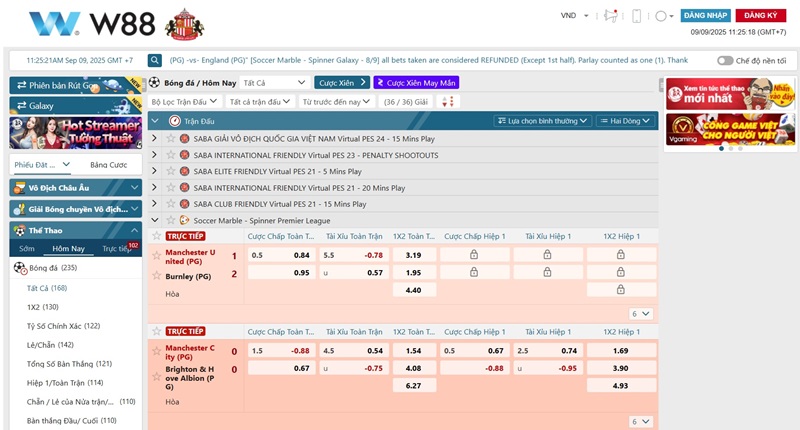This screenshot has width=800, height=430.
Task: Click the Cược Xiên May Mắn button
Action: pyautogui.click(x=416, y=83)
